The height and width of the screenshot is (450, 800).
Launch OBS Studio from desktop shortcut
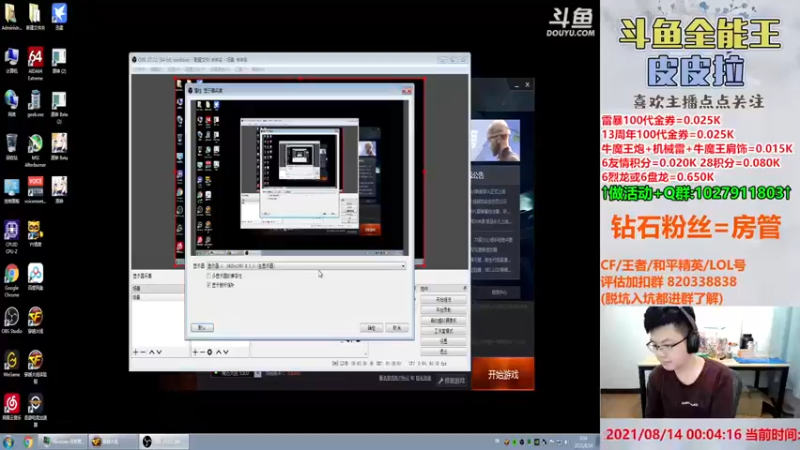click(11, 321)
